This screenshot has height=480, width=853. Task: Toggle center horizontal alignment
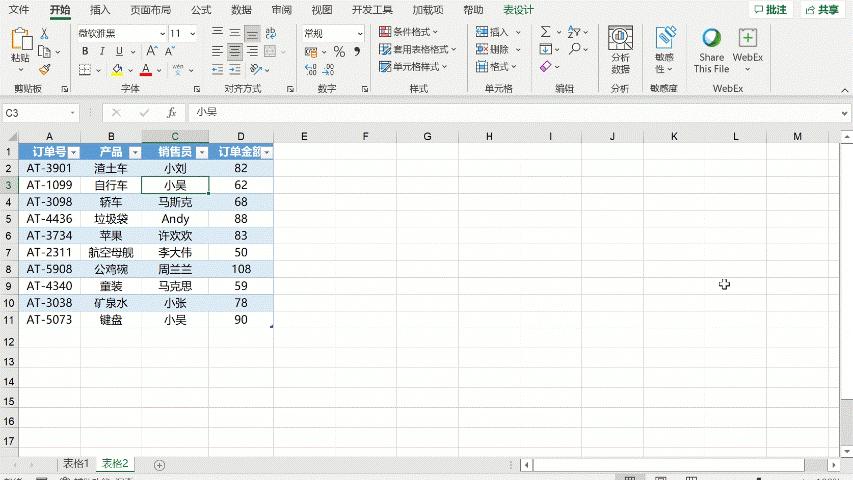click(x=234, y=52)
